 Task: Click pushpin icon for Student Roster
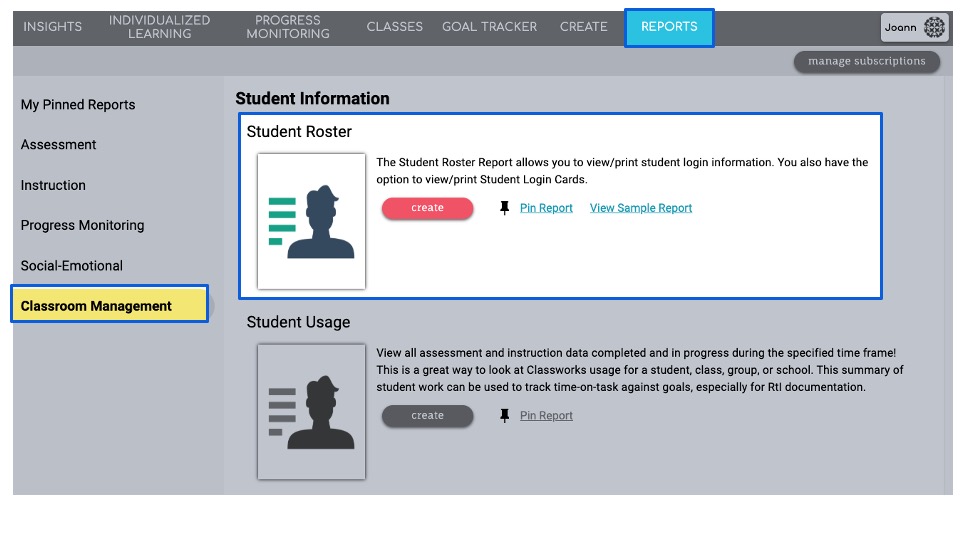504,208
